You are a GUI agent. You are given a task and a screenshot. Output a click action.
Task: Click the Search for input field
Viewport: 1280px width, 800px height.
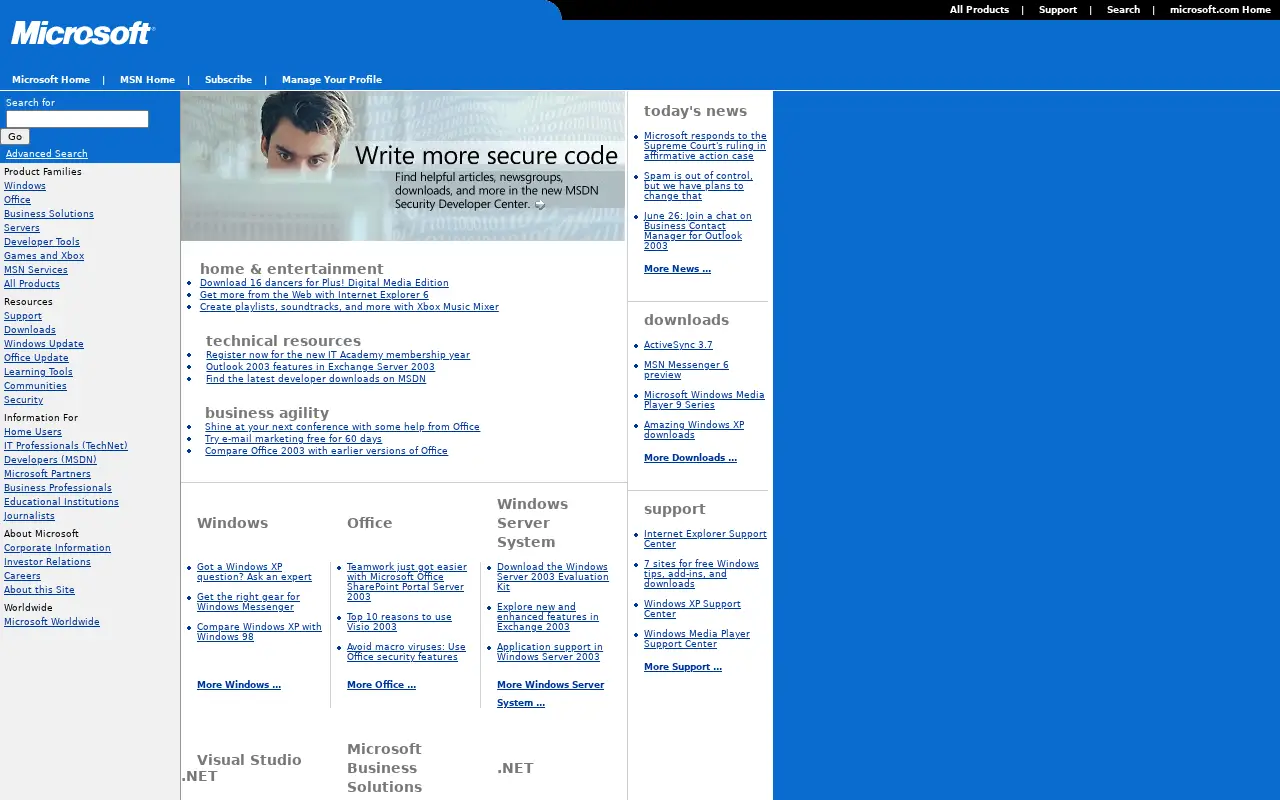tap(77, 119)
